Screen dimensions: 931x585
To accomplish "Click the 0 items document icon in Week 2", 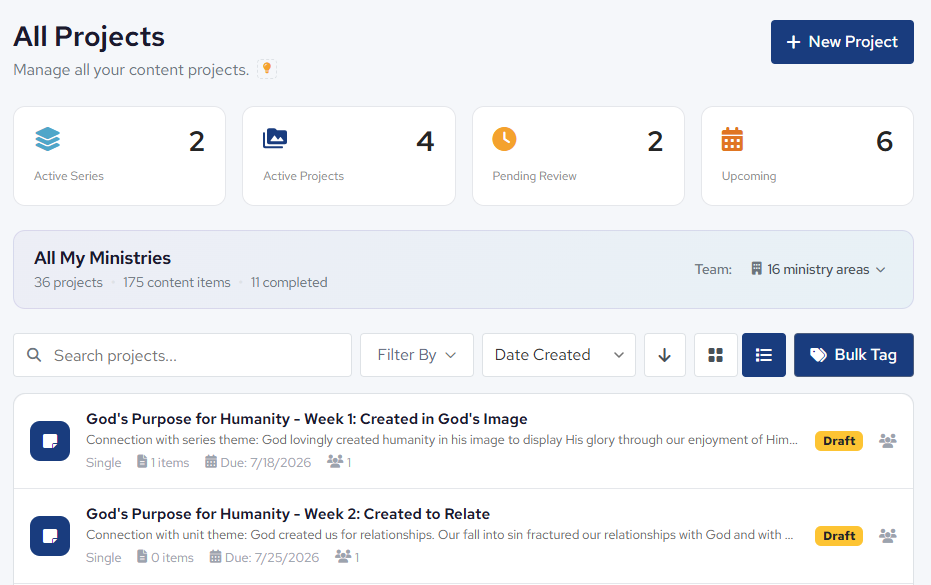I will [x=142, y=556].
